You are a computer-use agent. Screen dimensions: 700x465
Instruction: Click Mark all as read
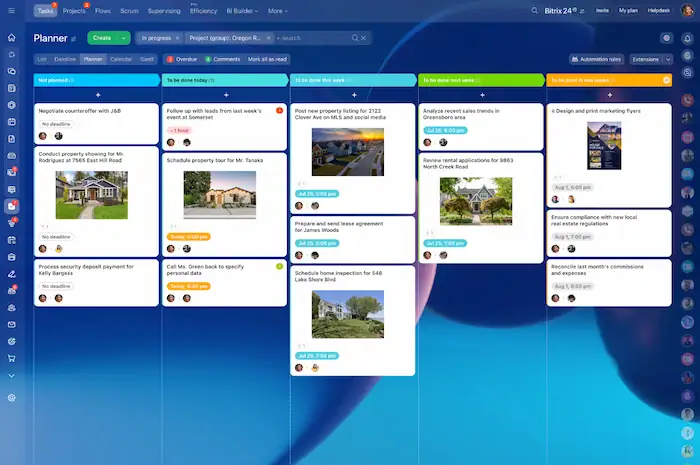tap(267, 59)
